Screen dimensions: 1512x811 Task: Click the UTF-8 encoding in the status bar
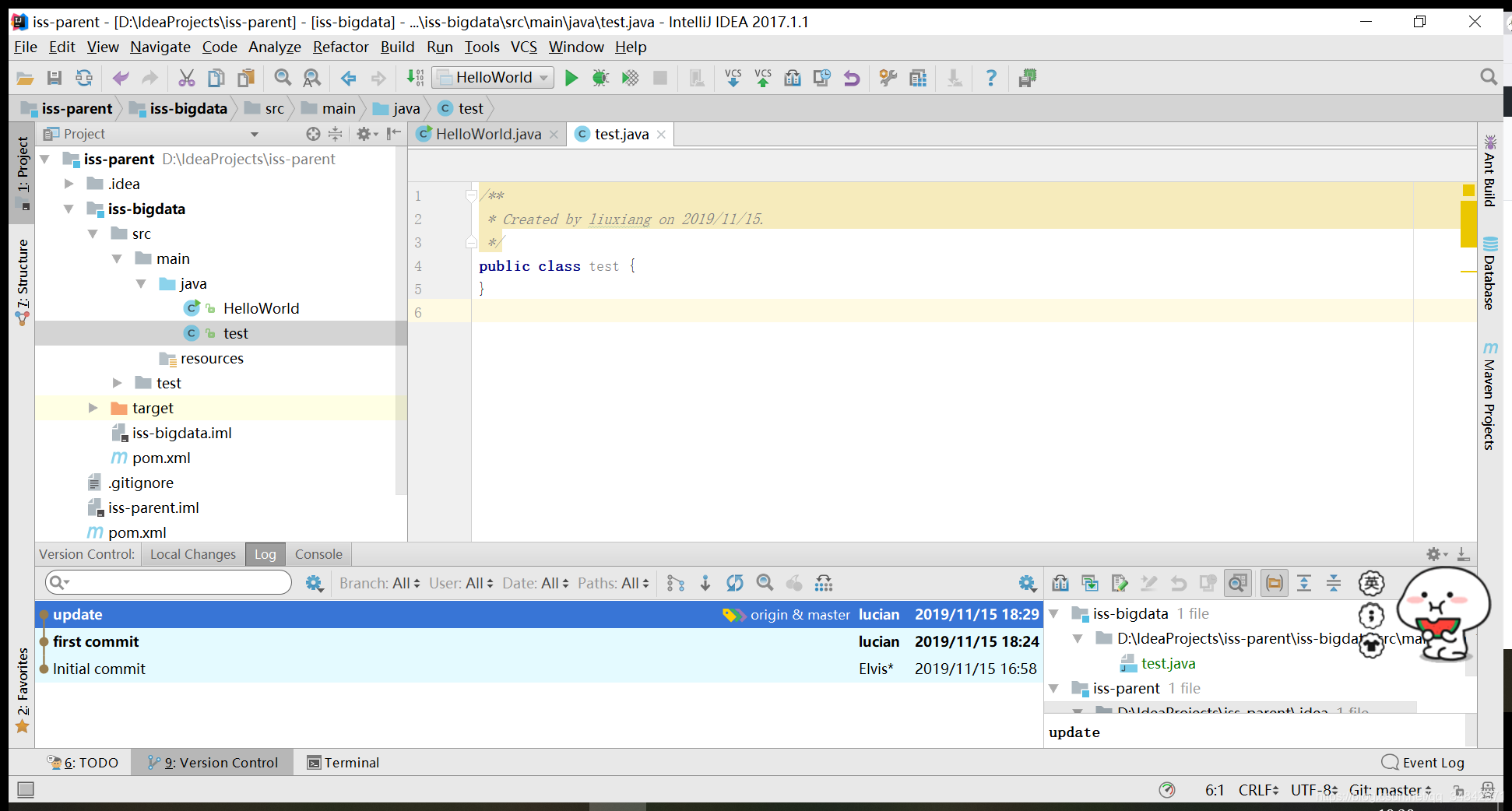coord(1314,790)
